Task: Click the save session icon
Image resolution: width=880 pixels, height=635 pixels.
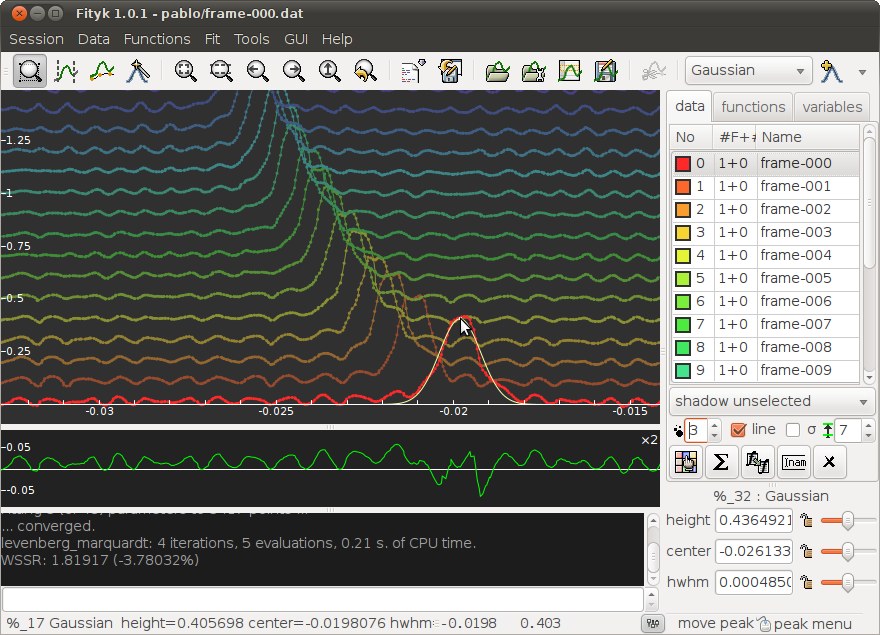Action: pos(449,71)
